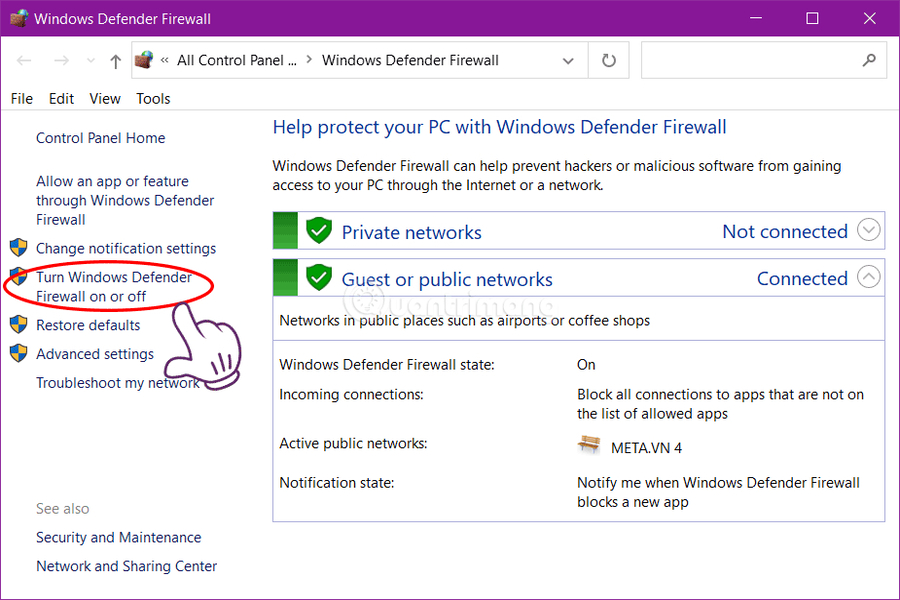Click the search magnifier icon

(869, 60)
